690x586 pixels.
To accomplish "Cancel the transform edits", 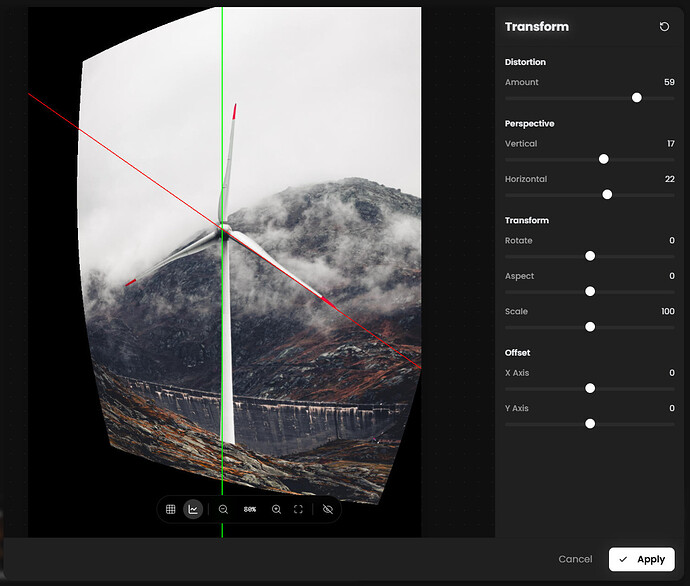I will 575,559.
